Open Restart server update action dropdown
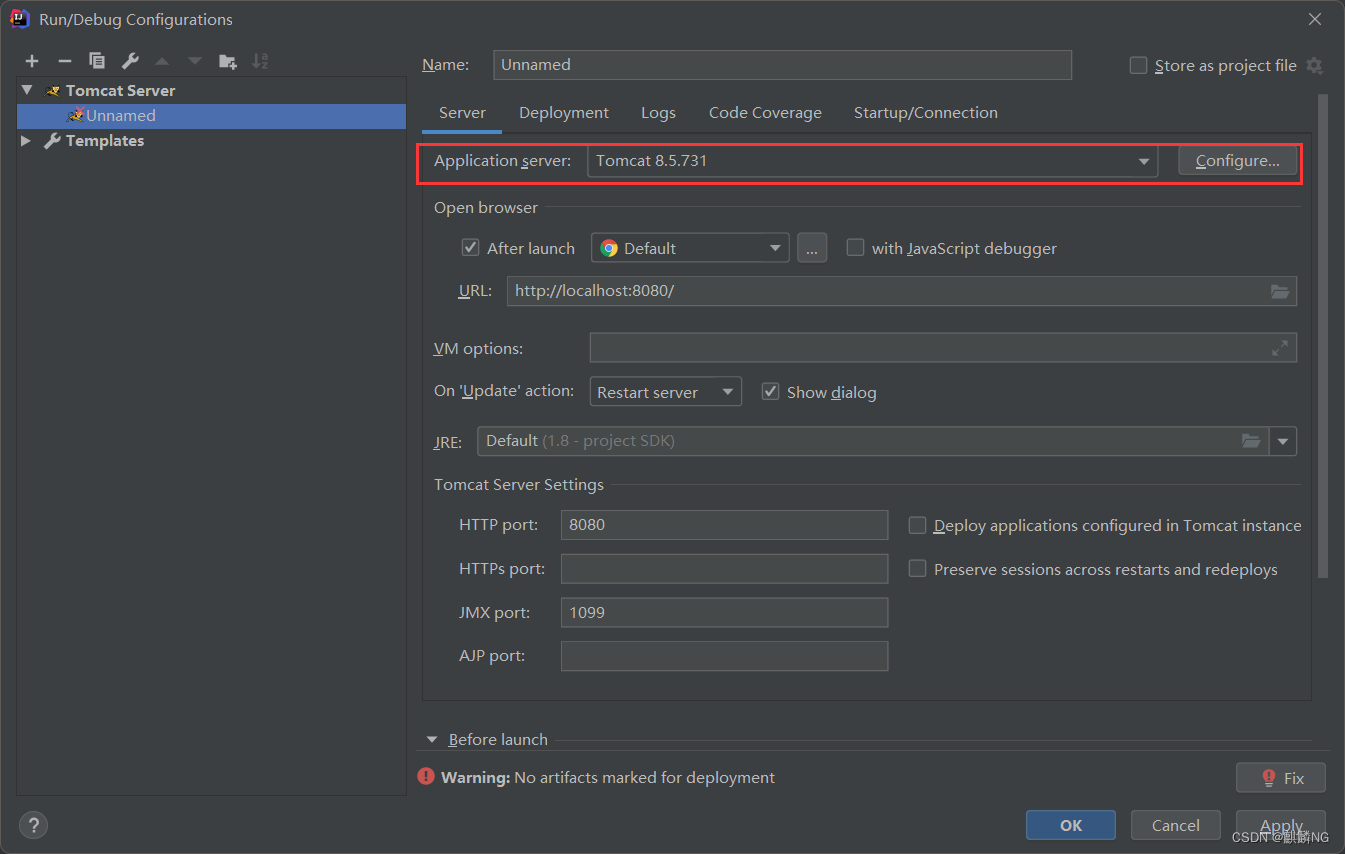Image resolution: width=1345 pixels, height=854 pixels. (666, 392)
